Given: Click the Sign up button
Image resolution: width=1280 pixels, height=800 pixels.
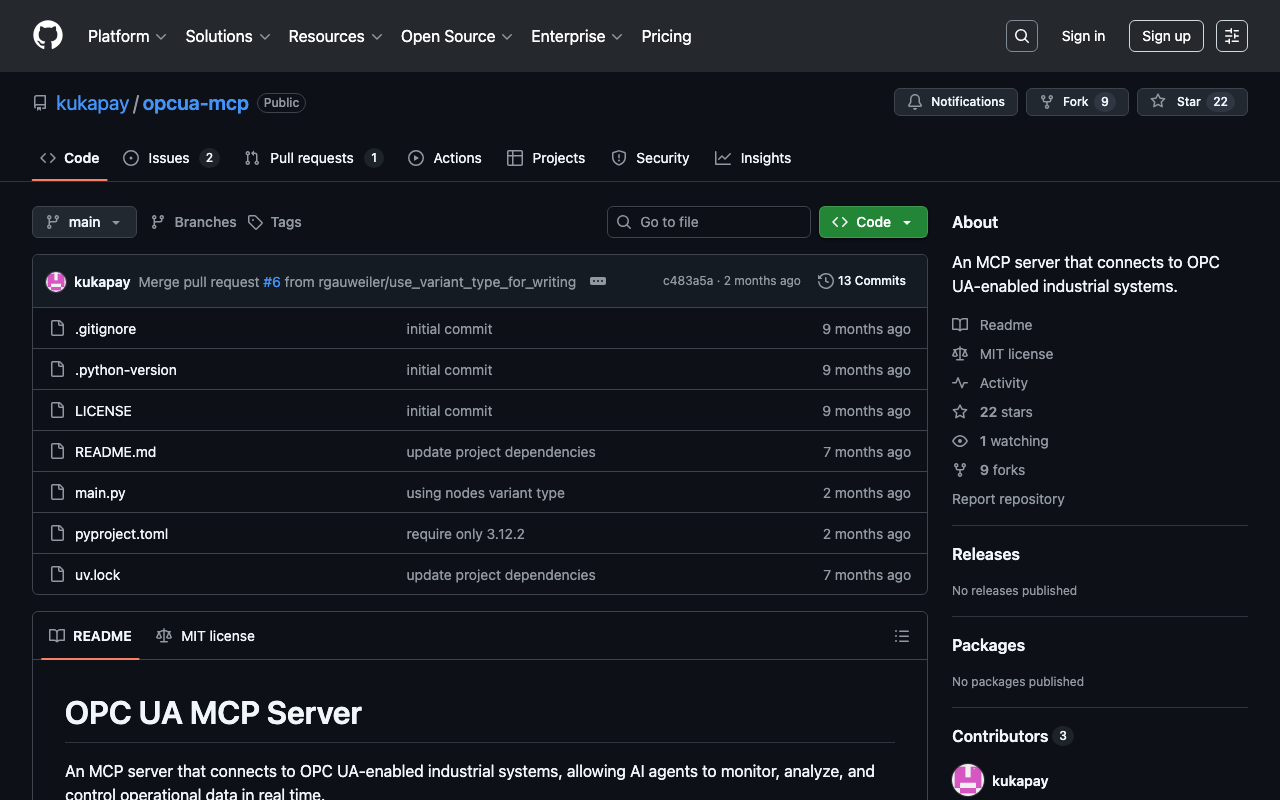Looking at the screenshot, I should [1166, 36].
